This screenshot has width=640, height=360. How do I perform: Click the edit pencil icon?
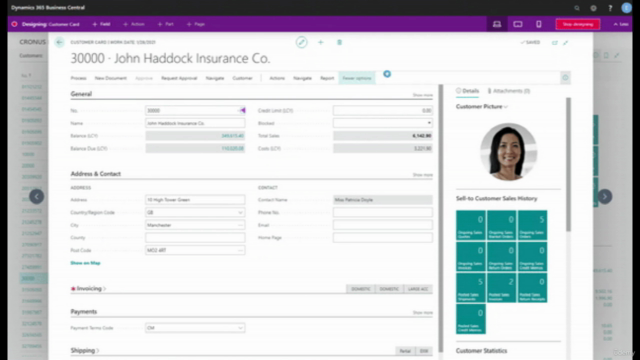[302, 42]
